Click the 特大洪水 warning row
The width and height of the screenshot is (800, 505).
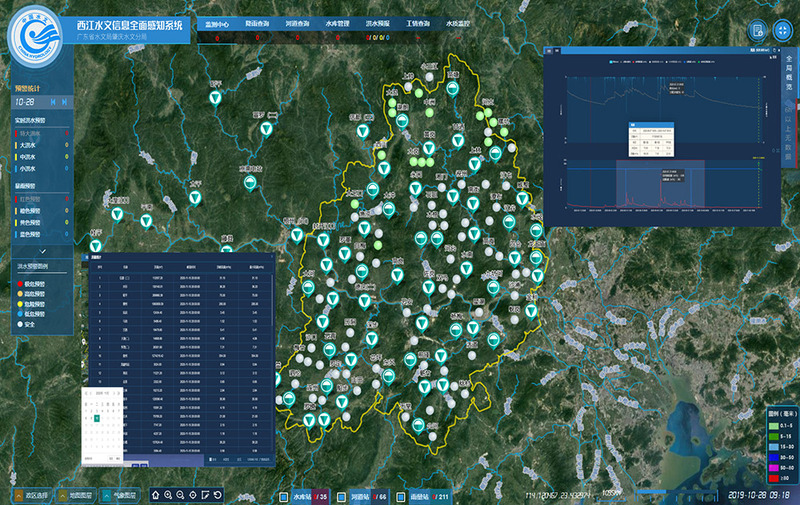42,134
